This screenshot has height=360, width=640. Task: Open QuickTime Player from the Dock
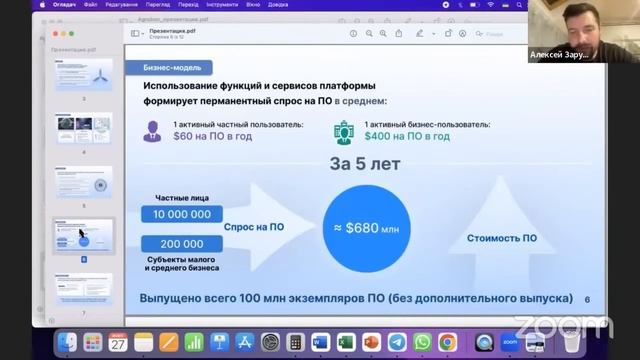pos(484,342)
